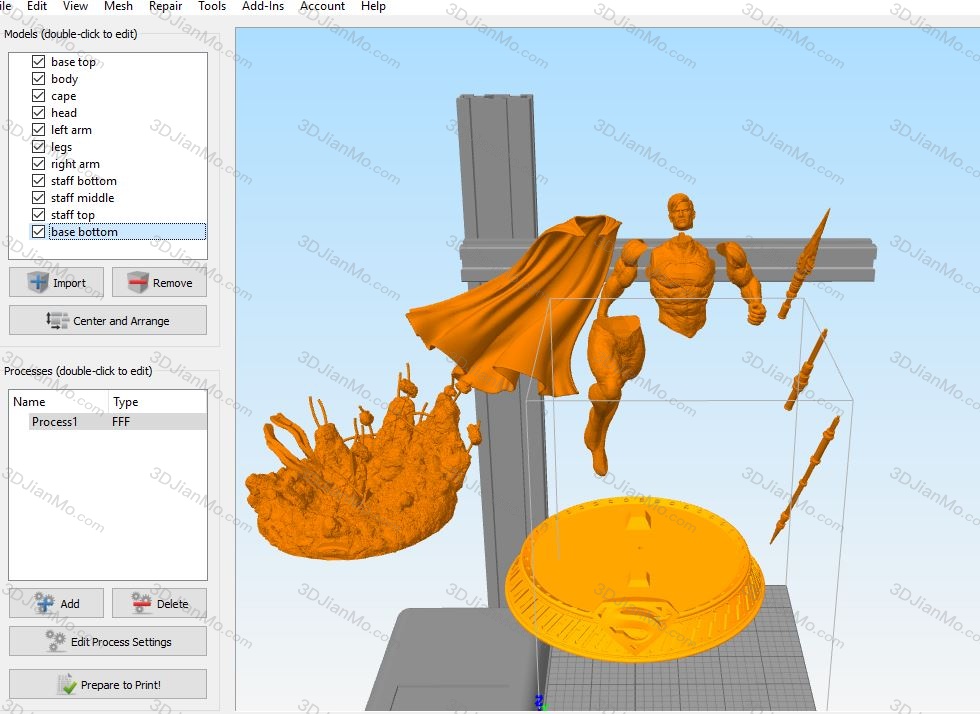
Task: Disable the staff middle checkbox
Action: 39,198
